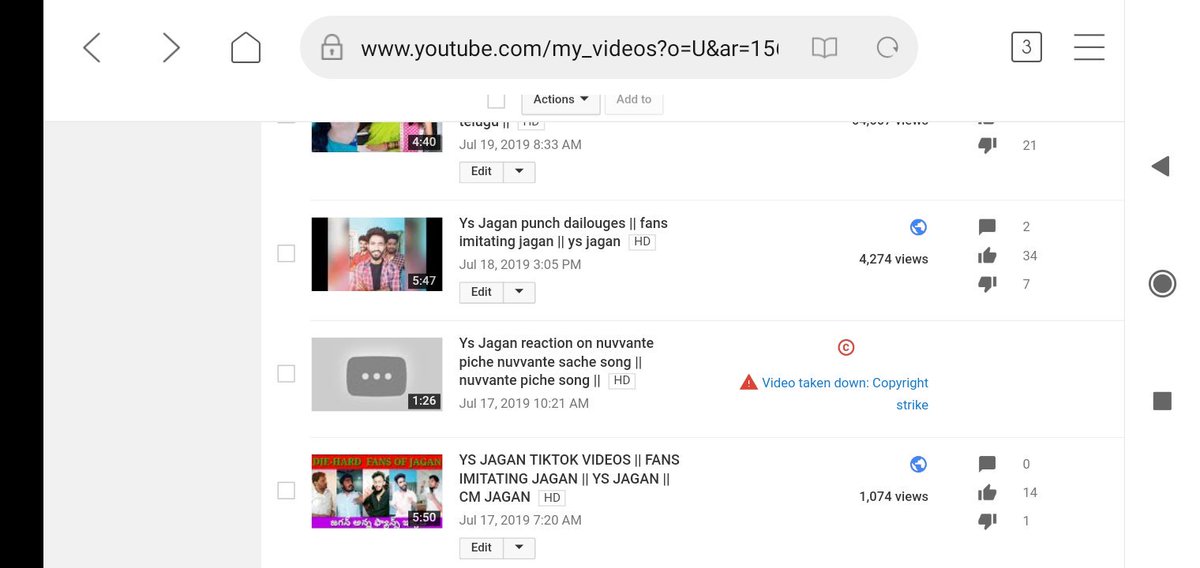Tick the select-all checkbox beside Actions
1200x568 pixels.
coord(496,100)
